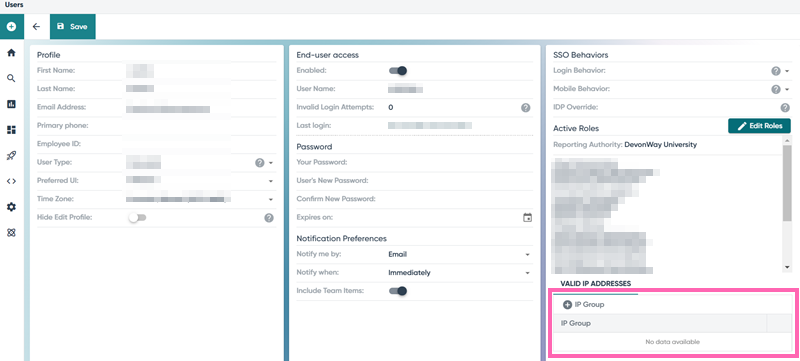The image size is (800, 361).
Task: Click scroll-up arrow in Active Roles list
Action: point(787,141)
